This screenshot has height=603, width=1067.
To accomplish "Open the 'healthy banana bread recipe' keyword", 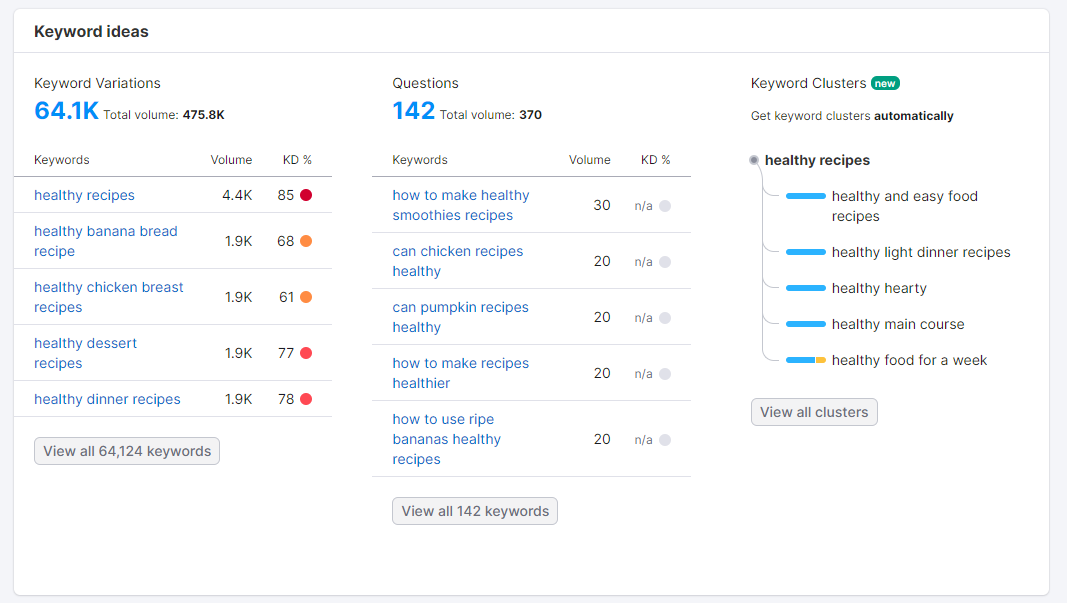I will pos(105,241).
